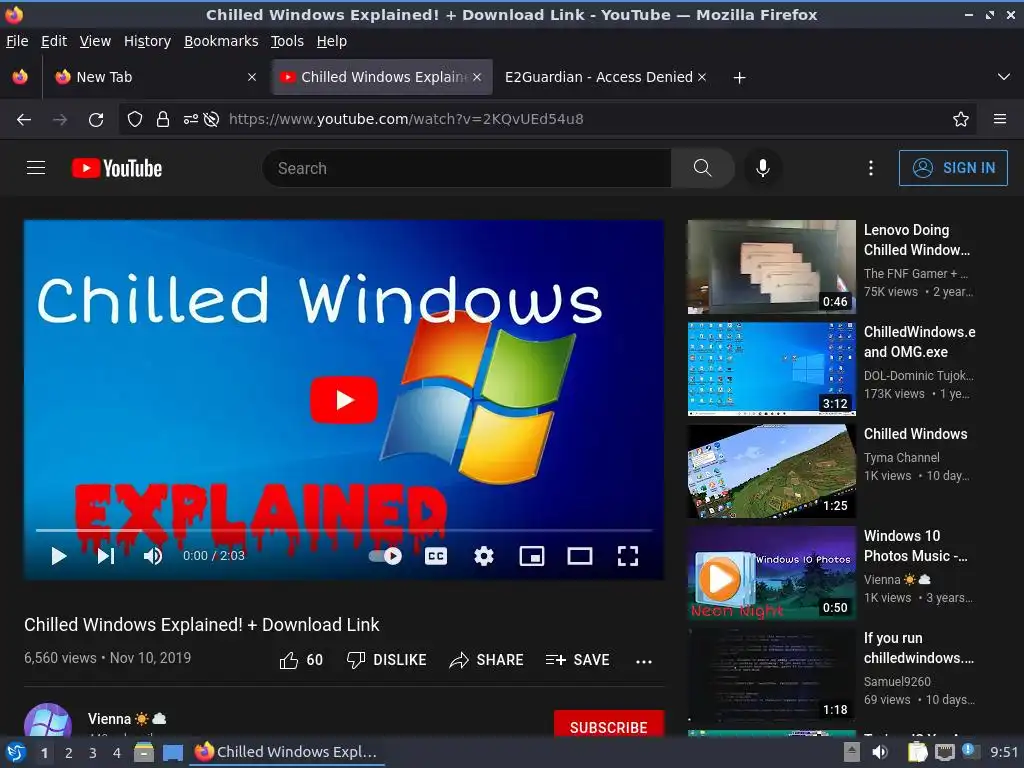Viewport: 1024px width, 768px height.
Task: Switch to workspace 2 in taskbar
Action: 69,753
